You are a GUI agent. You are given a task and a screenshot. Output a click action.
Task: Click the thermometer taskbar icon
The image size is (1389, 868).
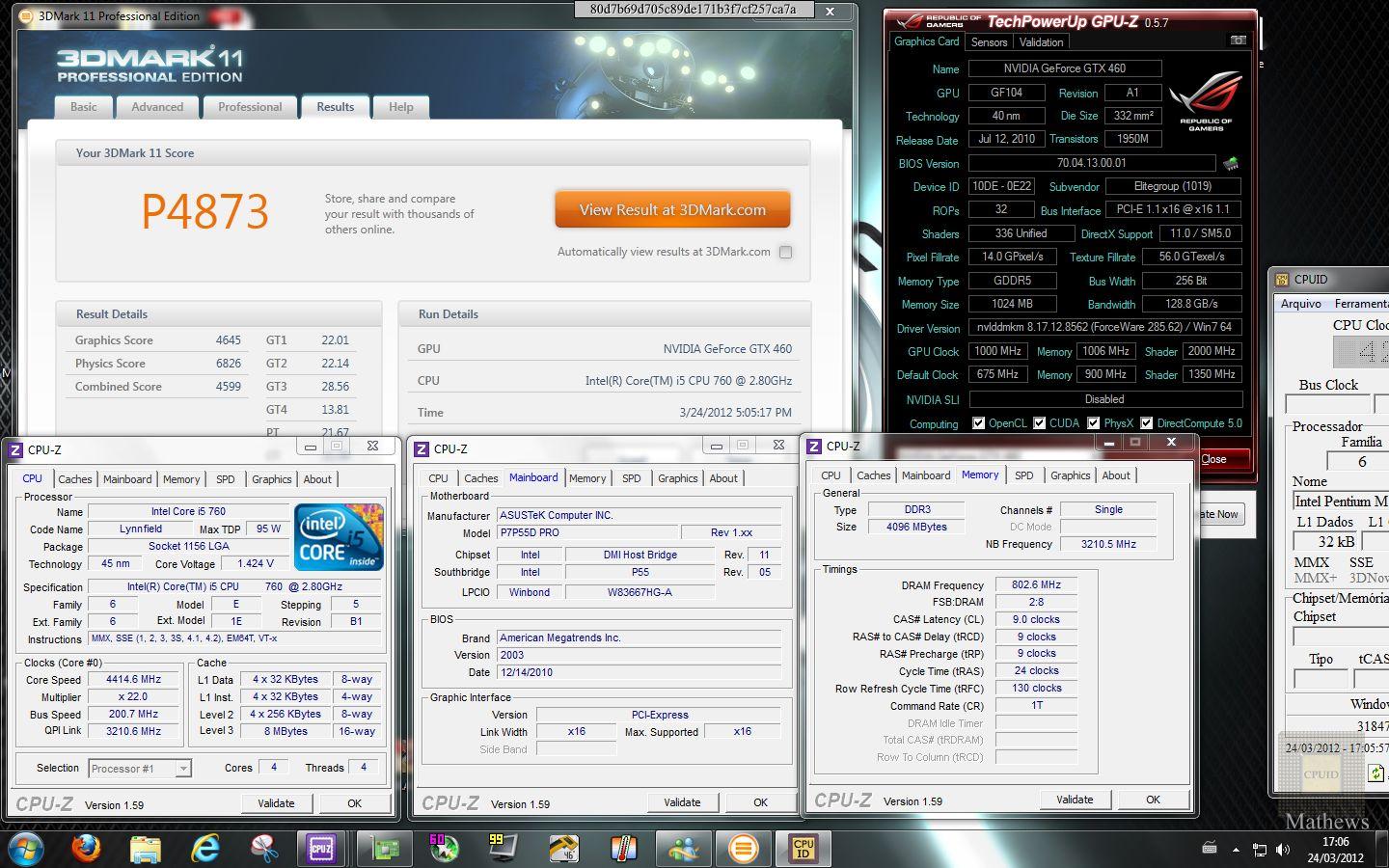pos(623,849)
